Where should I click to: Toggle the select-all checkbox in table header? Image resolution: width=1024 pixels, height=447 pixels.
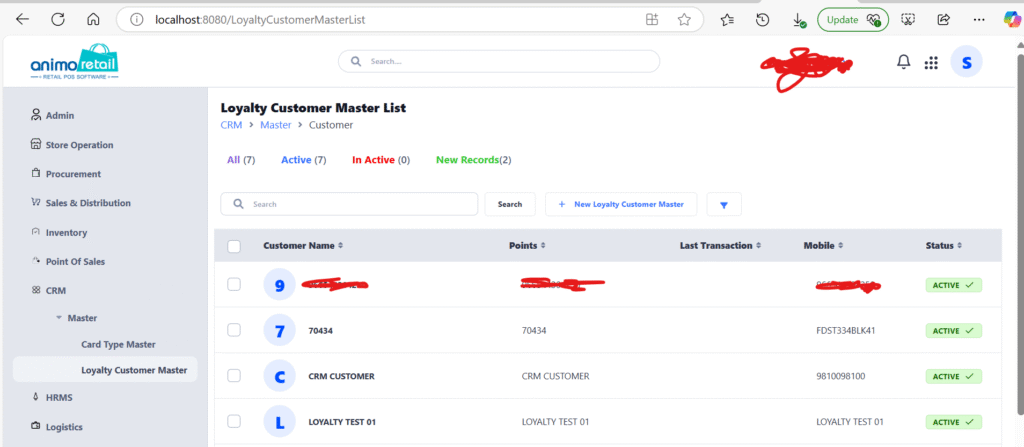point(234,246)
